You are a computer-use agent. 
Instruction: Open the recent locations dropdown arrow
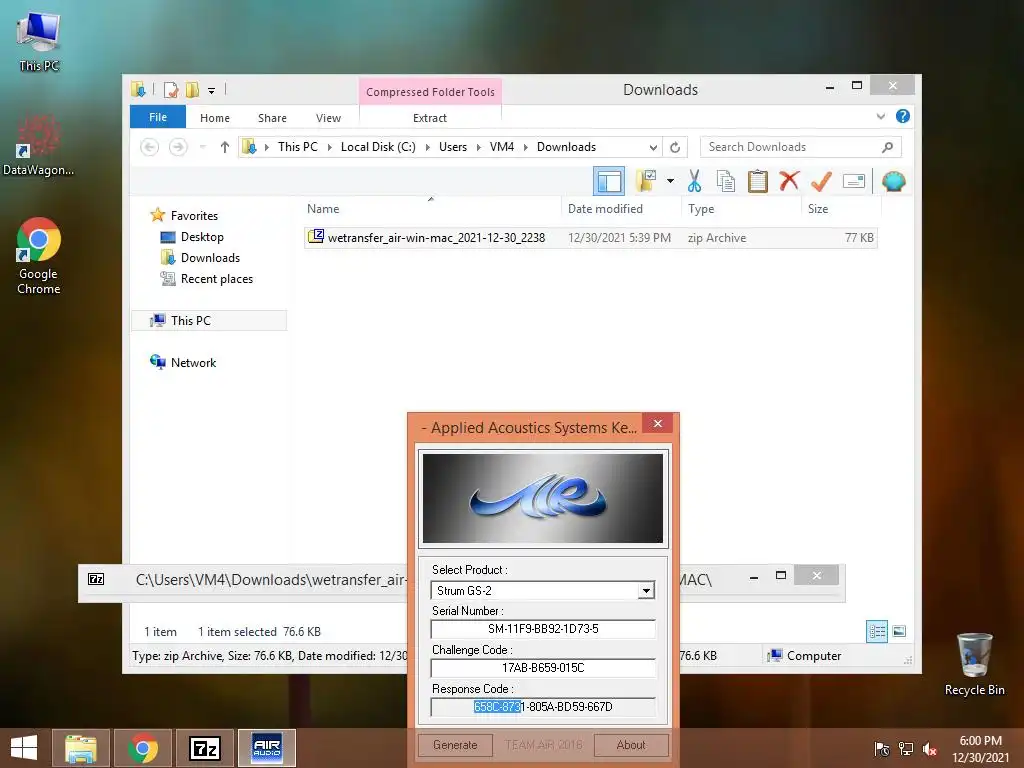pos(203,147)
